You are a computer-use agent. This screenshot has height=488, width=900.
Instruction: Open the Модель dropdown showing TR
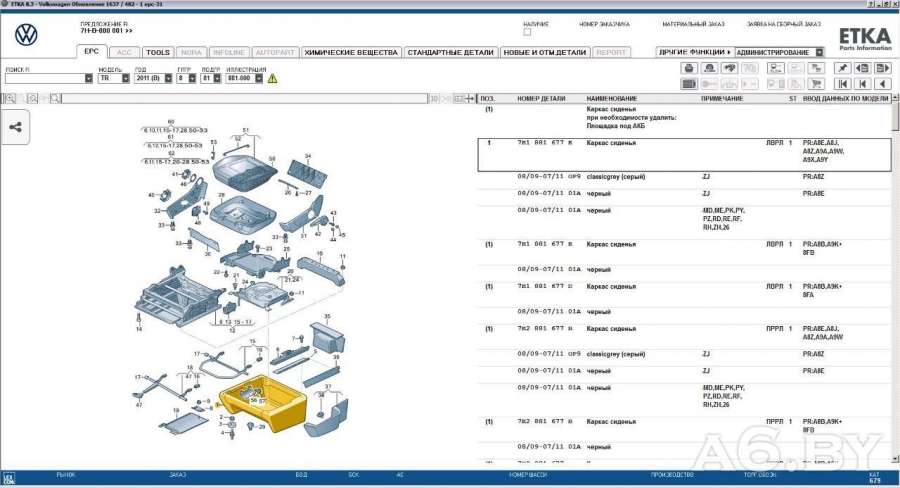[125, 78]
